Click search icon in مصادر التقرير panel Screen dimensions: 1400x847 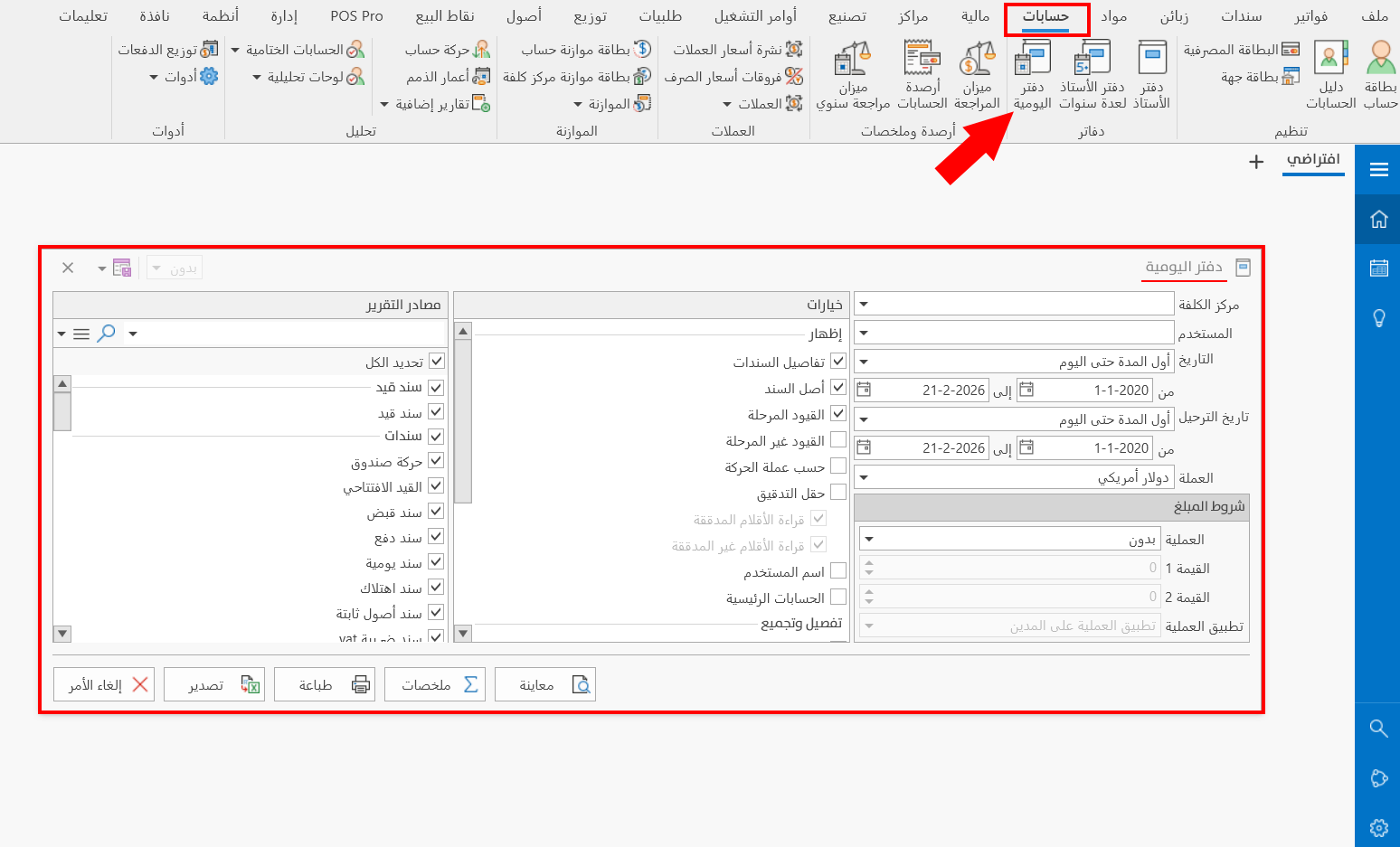[107, 333]
